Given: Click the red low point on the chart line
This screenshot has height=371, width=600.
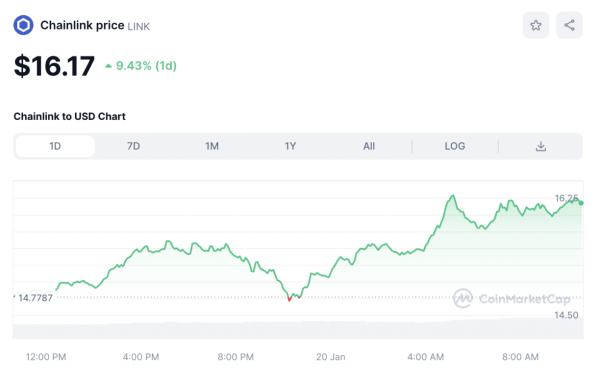Looking at the screenshot, I should click(x=289, y=299).
